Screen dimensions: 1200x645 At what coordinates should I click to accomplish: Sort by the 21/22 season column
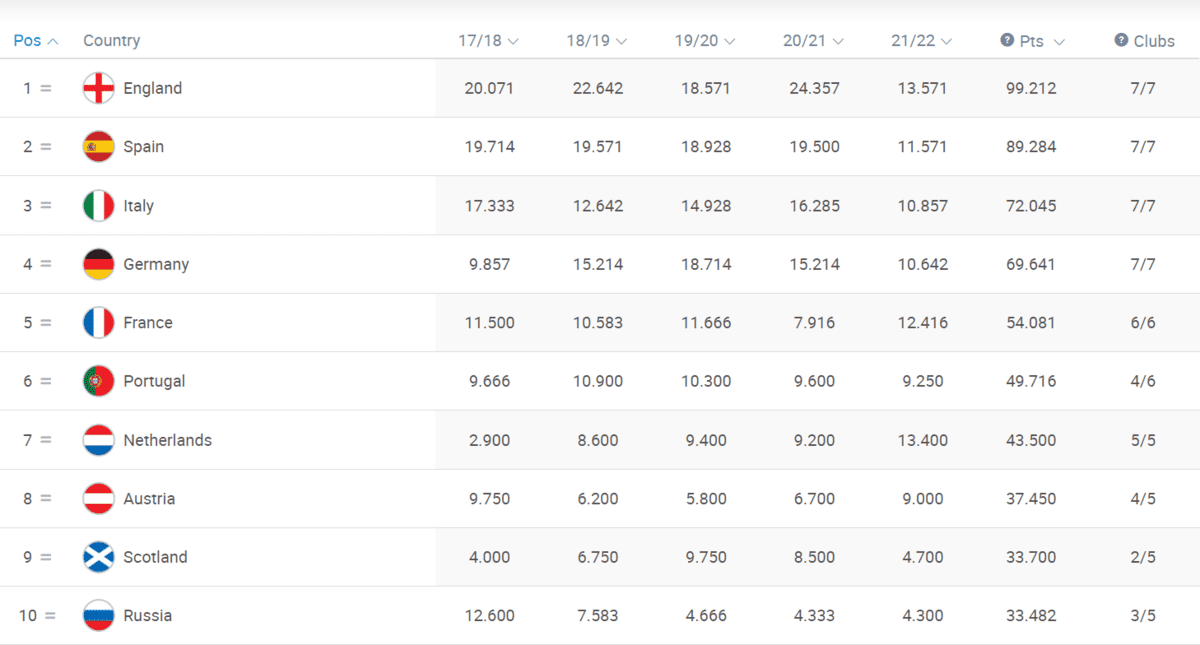[921, 41]
